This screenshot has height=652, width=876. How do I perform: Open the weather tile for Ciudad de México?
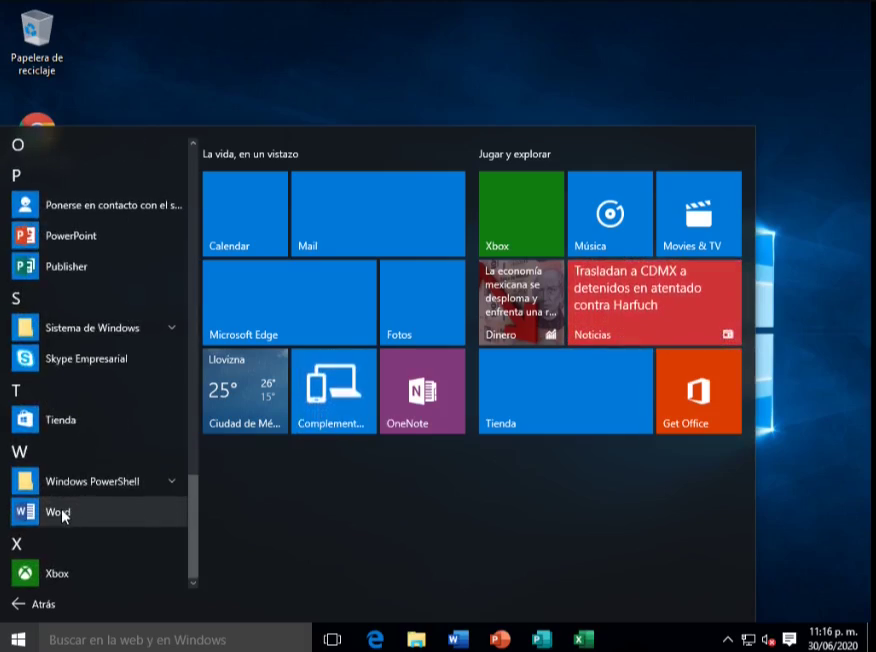point(245,391)
